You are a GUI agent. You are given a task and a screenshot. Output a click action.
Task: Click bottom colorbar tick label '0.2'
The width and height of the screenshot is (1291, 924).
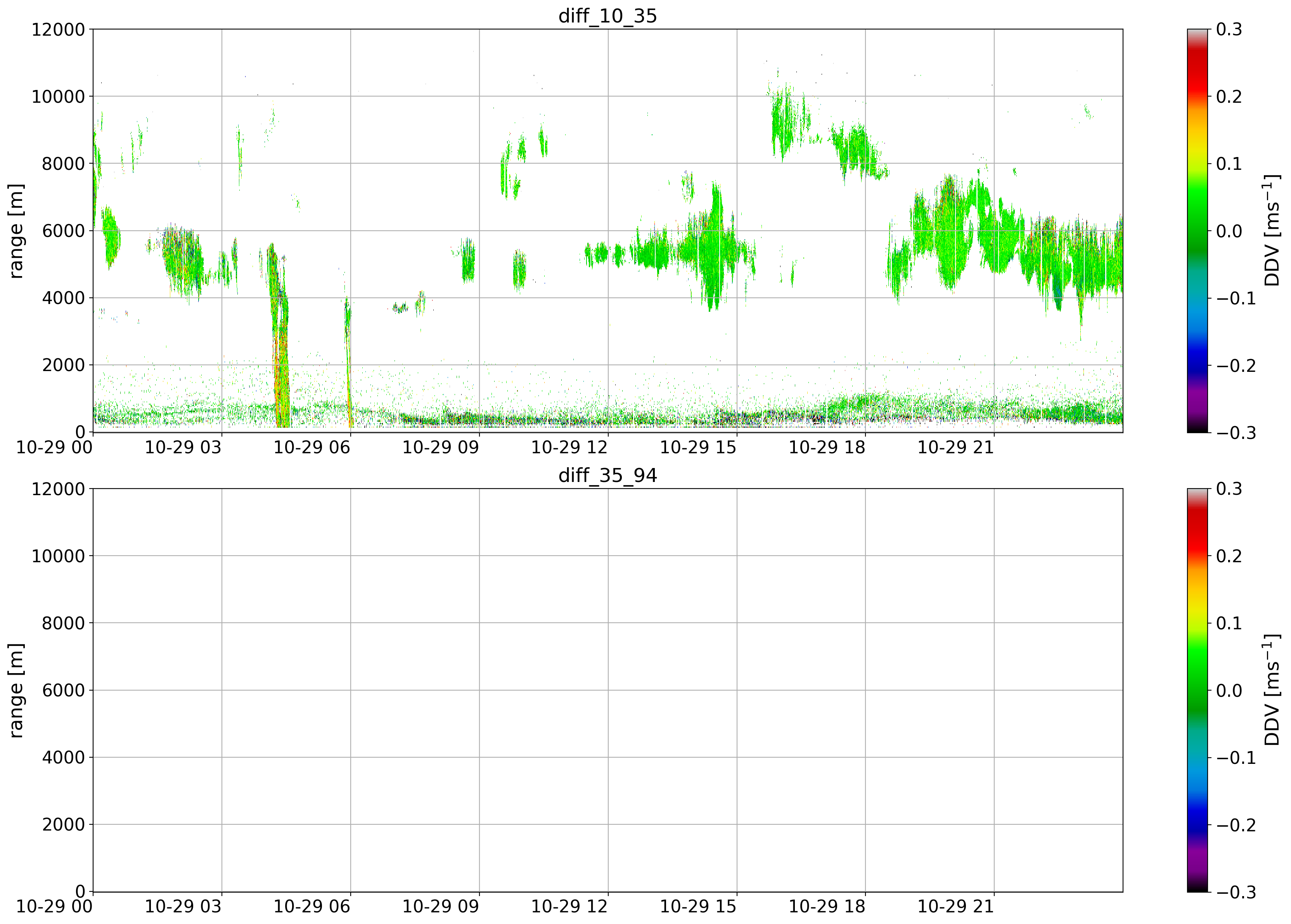tap(1229, 556)
